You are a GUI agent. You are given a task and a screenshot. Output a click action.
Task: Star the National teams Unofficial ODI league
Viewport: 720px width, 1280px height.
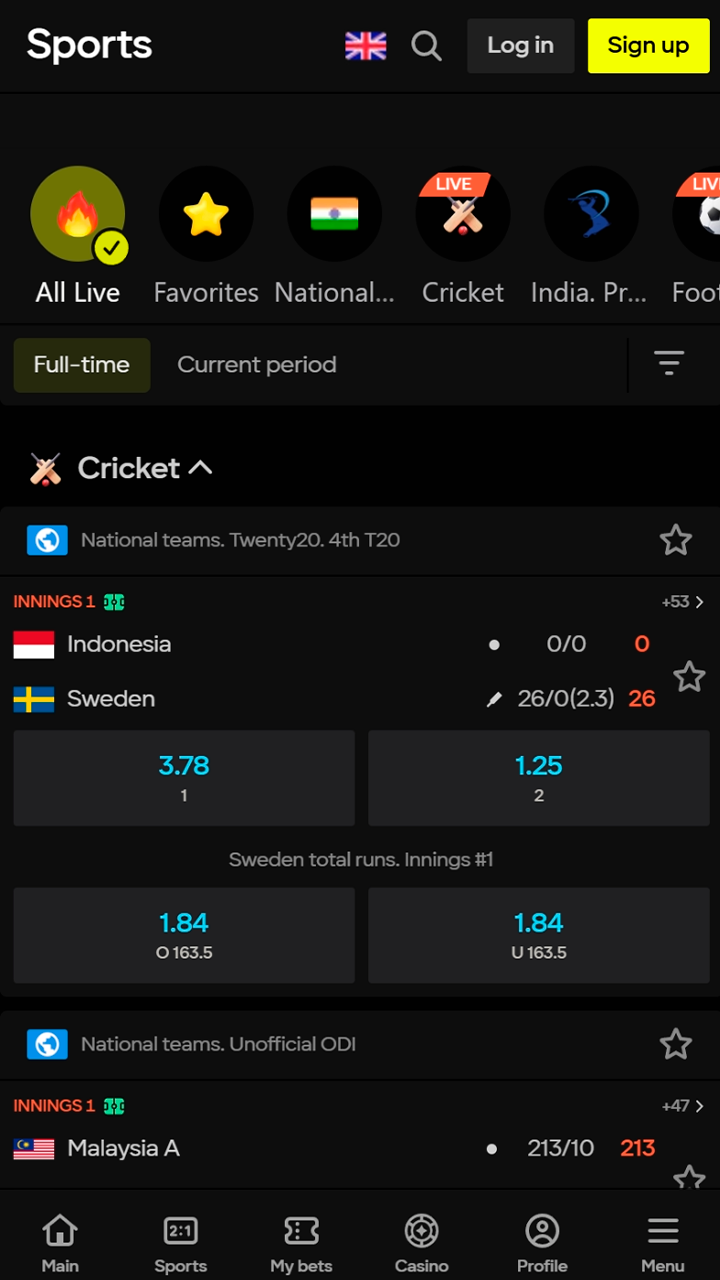pyautogui.click(x=675, y=1044)
